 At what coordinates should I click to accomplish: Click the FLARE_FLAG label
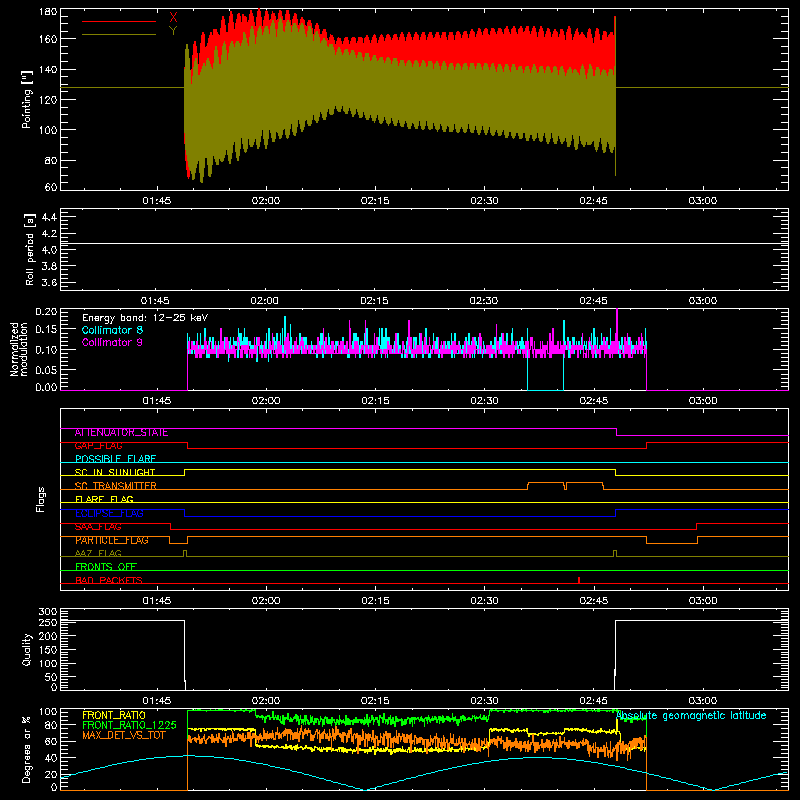tap(104, 499)
